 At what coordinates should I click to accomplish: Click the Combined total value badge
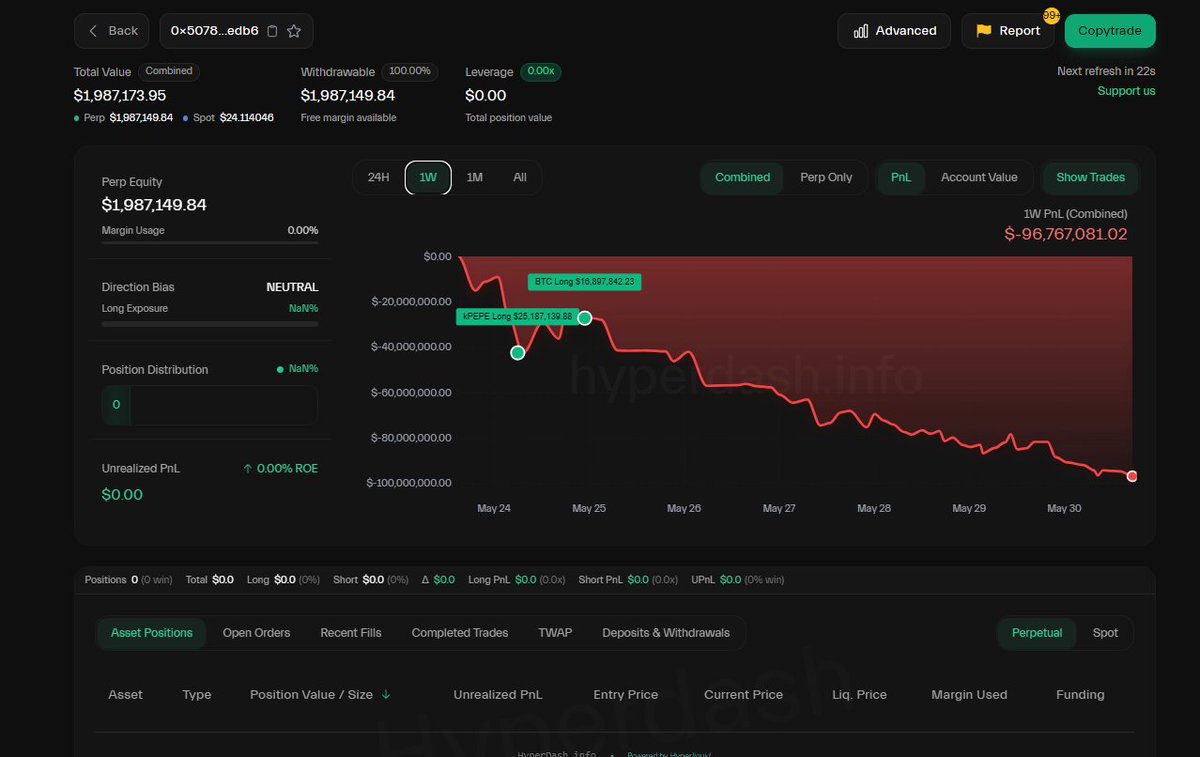pos(169,71)
